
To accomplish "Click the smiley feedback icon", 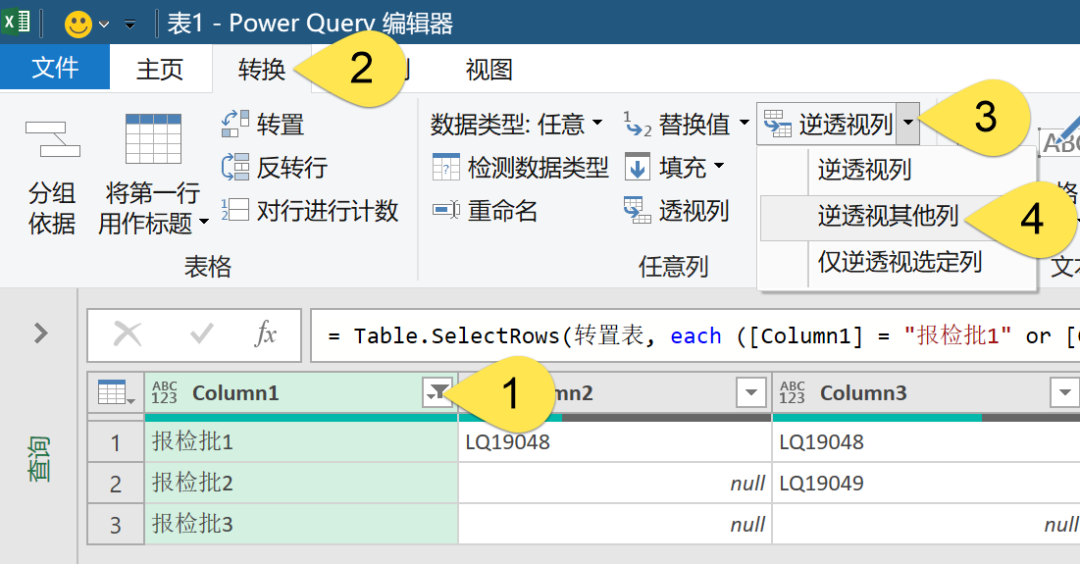I will (x=78, y=24).
